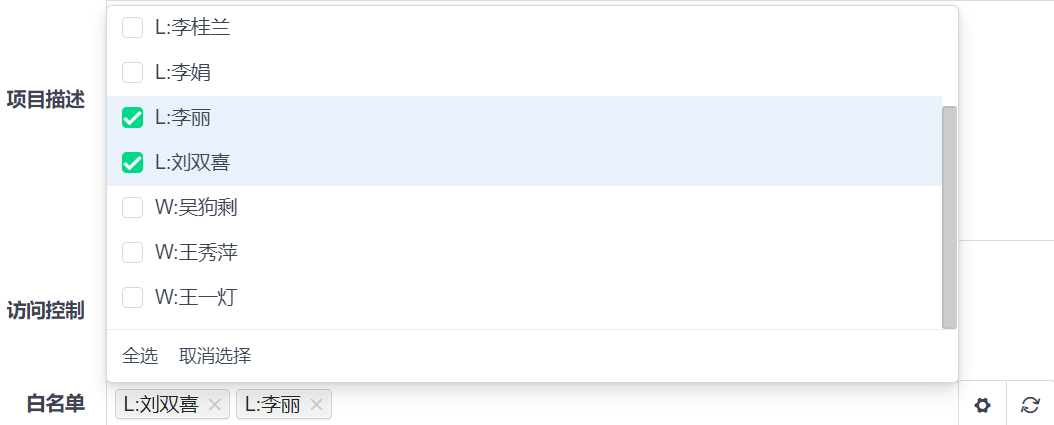Viewport: 1054px width, 425px height.
Task: Uncheck the L:刘双喜 checkbox
Action: click(x=132, y=163)
